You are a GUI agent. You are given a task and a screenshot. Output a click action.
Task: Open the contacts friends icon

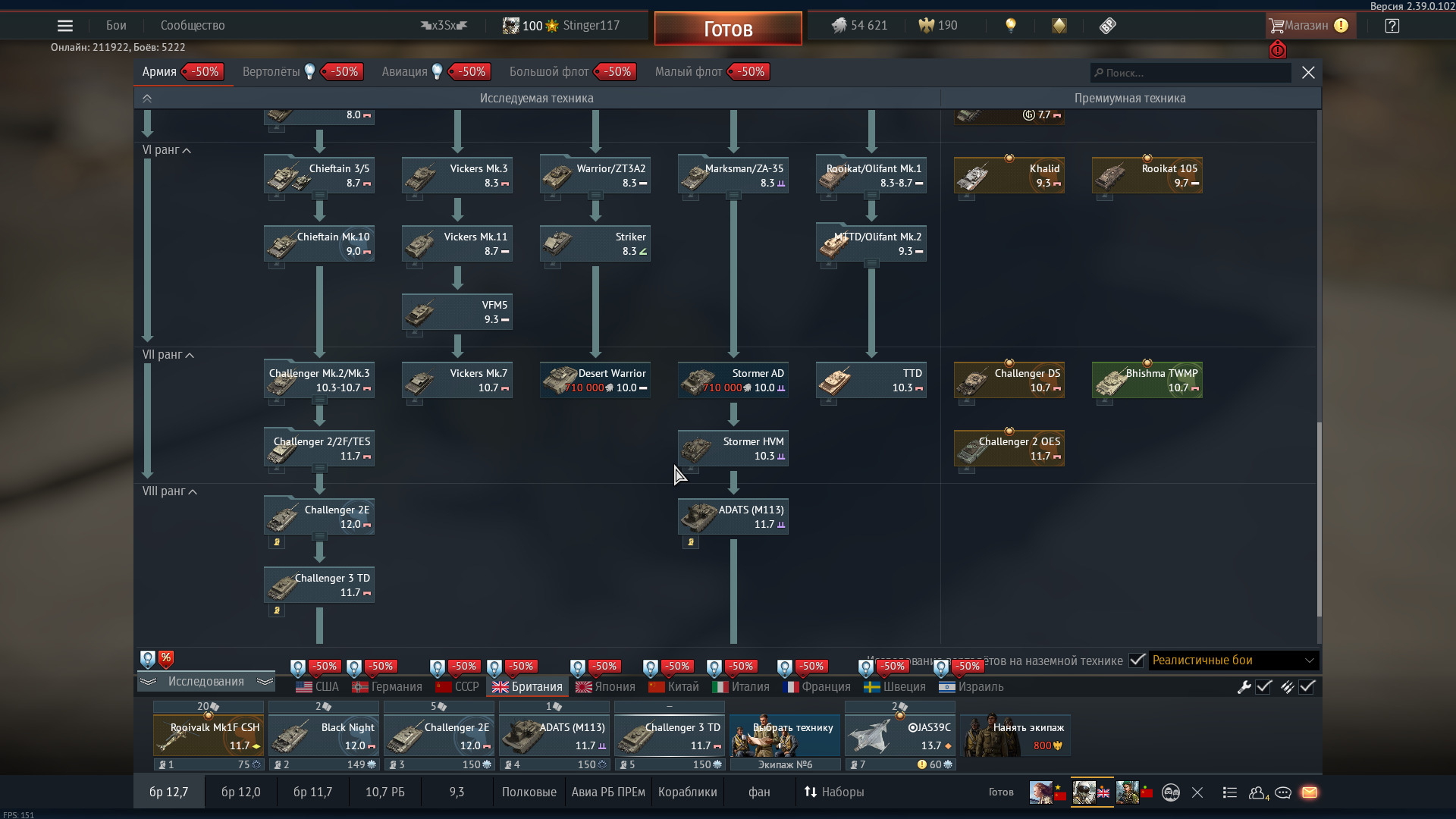(1258, 792)
